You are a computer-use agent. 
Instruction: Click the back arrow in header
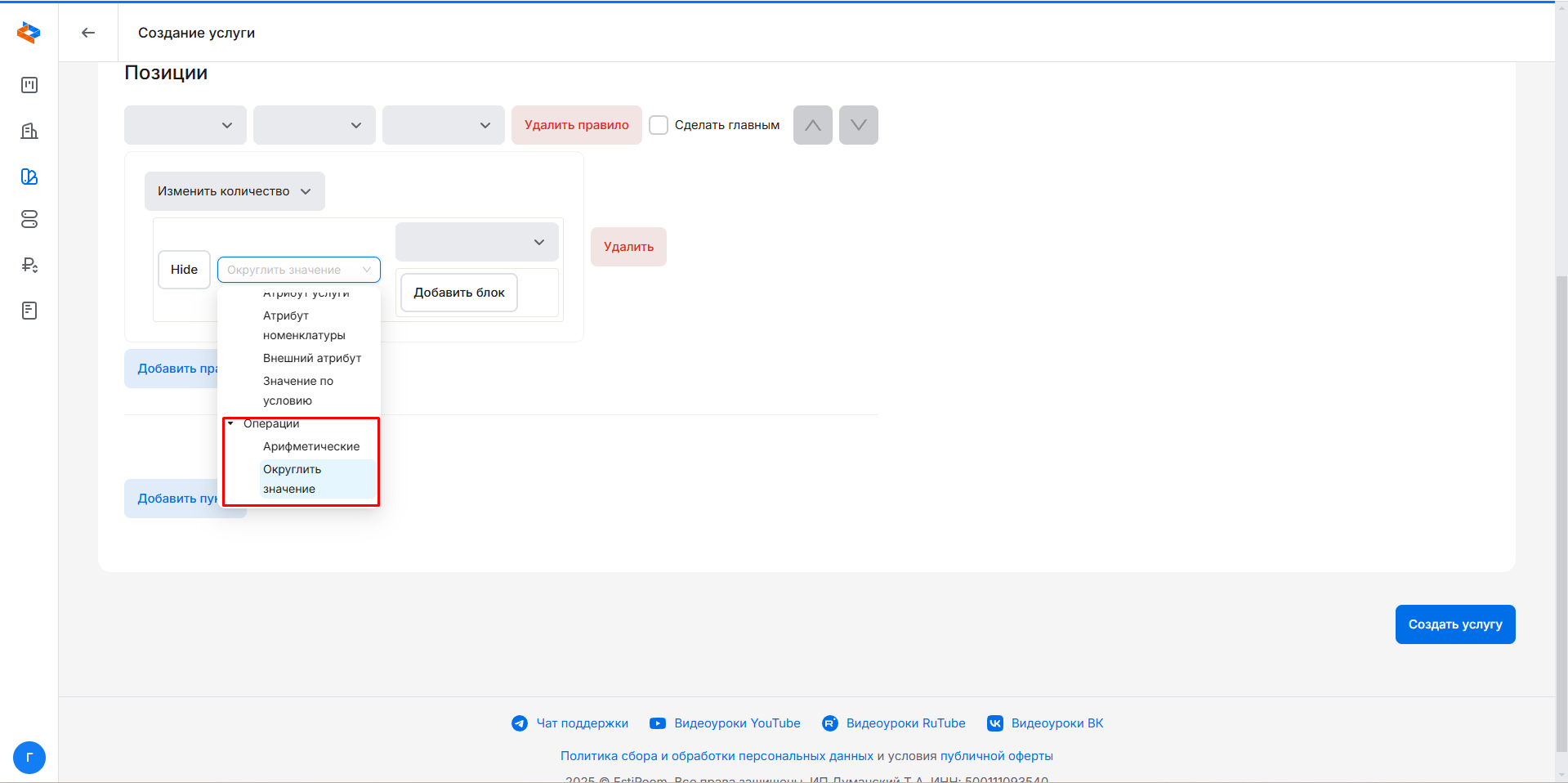tap(88, 33)
